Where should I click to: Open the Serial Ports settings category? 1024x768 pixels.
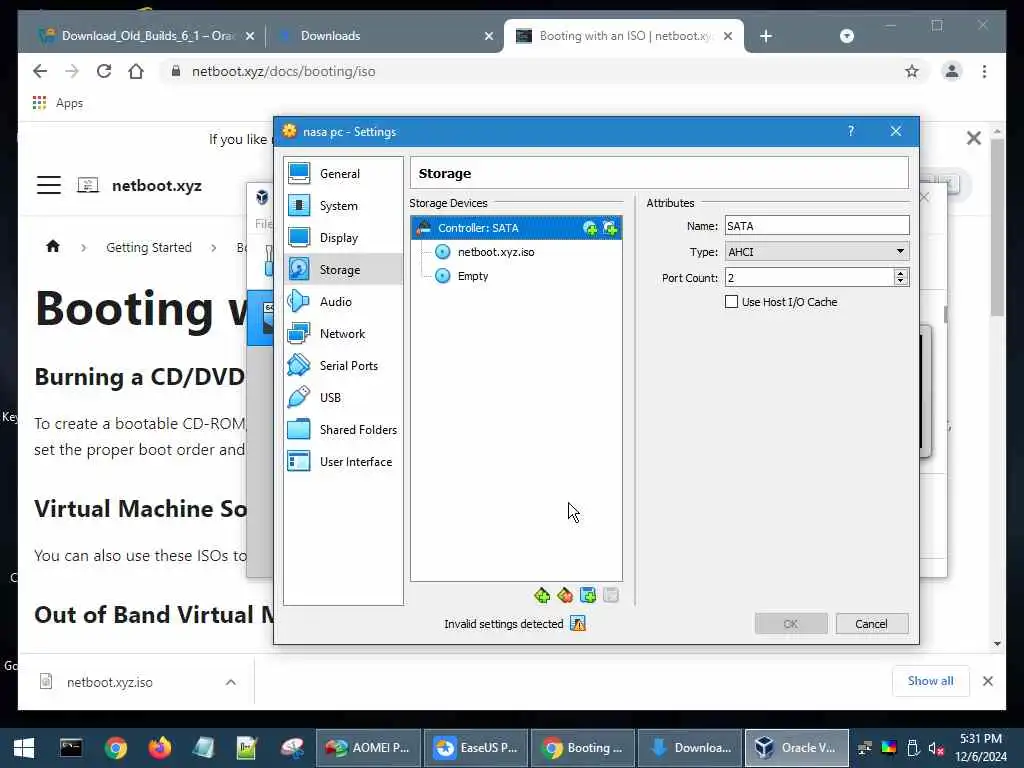343,366
